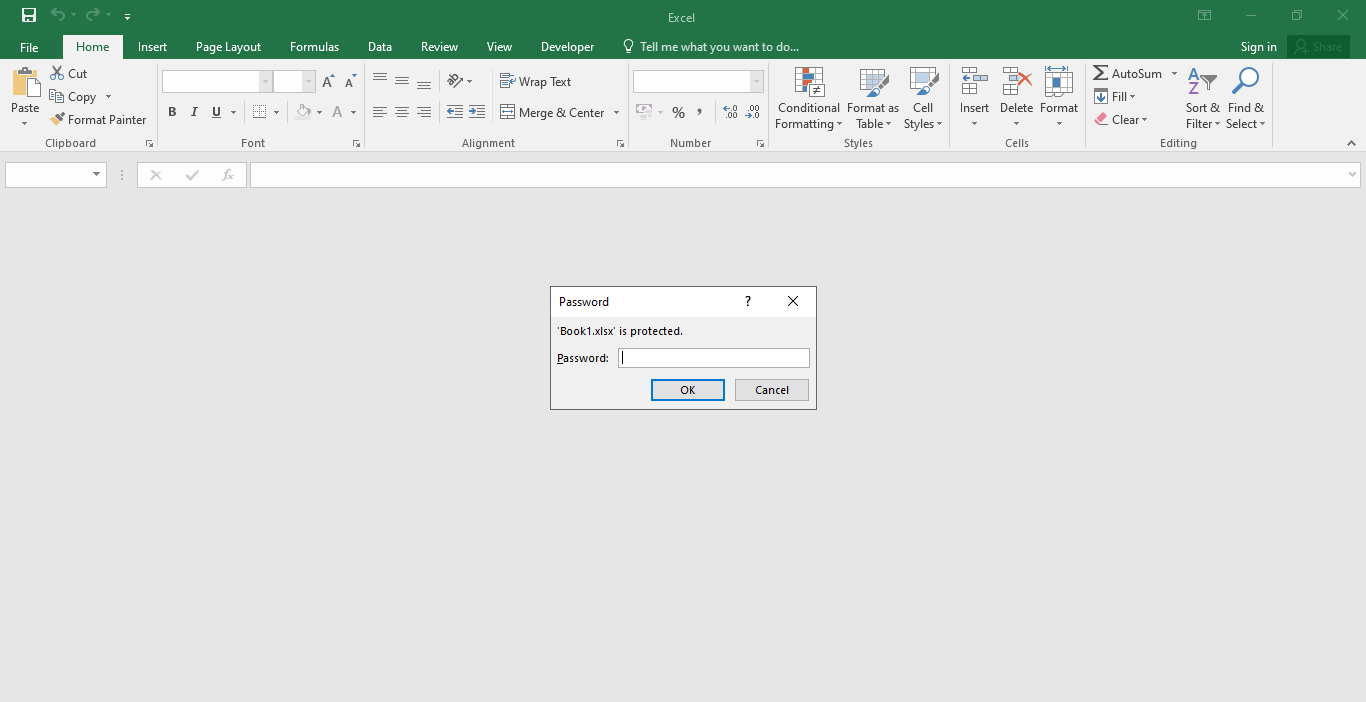Toggle Italic formatting
This screenshot has height=702, width=1366.
pyautogui.click(x=194, y=112)
